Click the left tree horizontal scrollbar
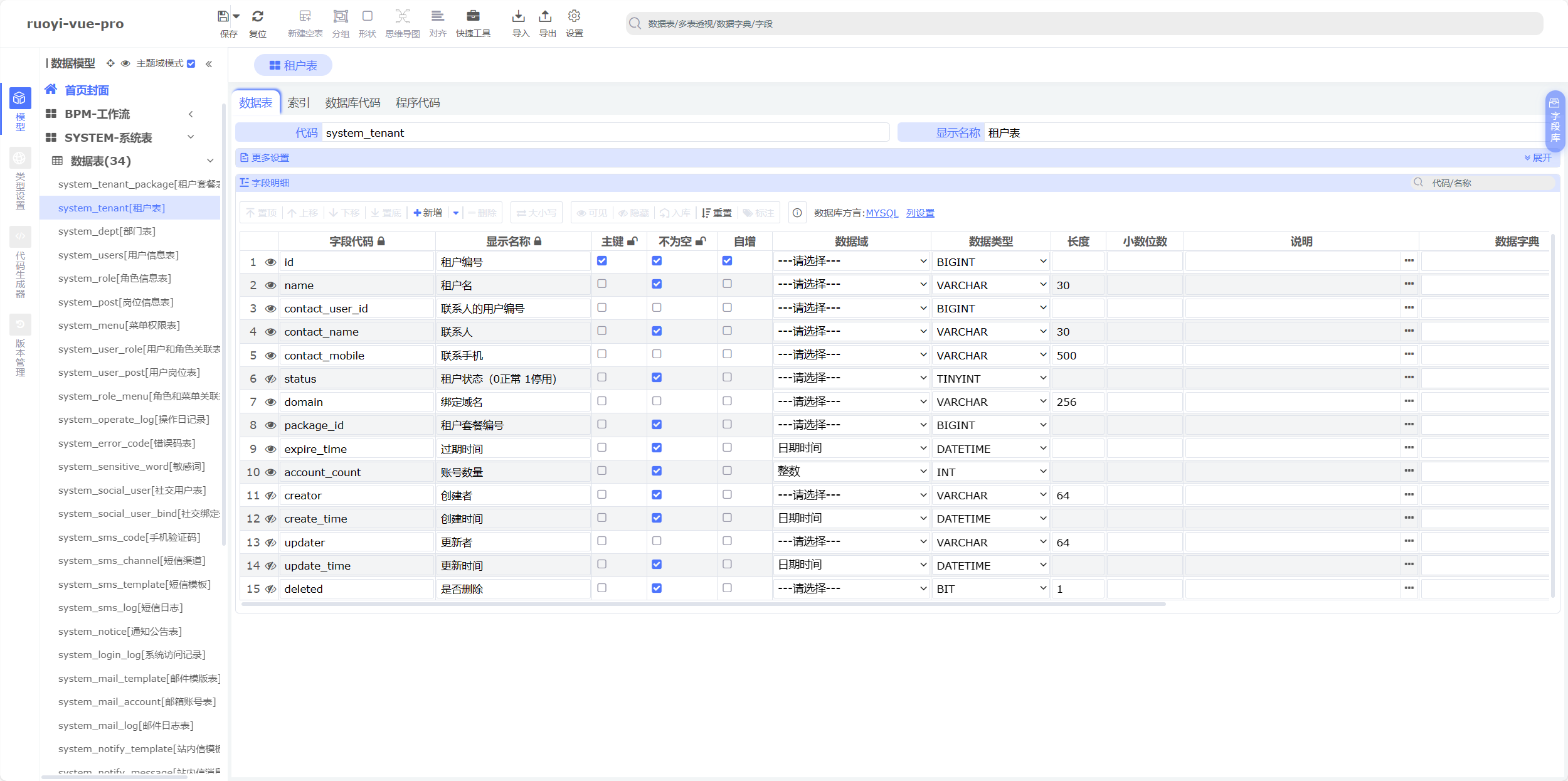The width and height of the screenshot is (1568, 781). tap(114, 777)
